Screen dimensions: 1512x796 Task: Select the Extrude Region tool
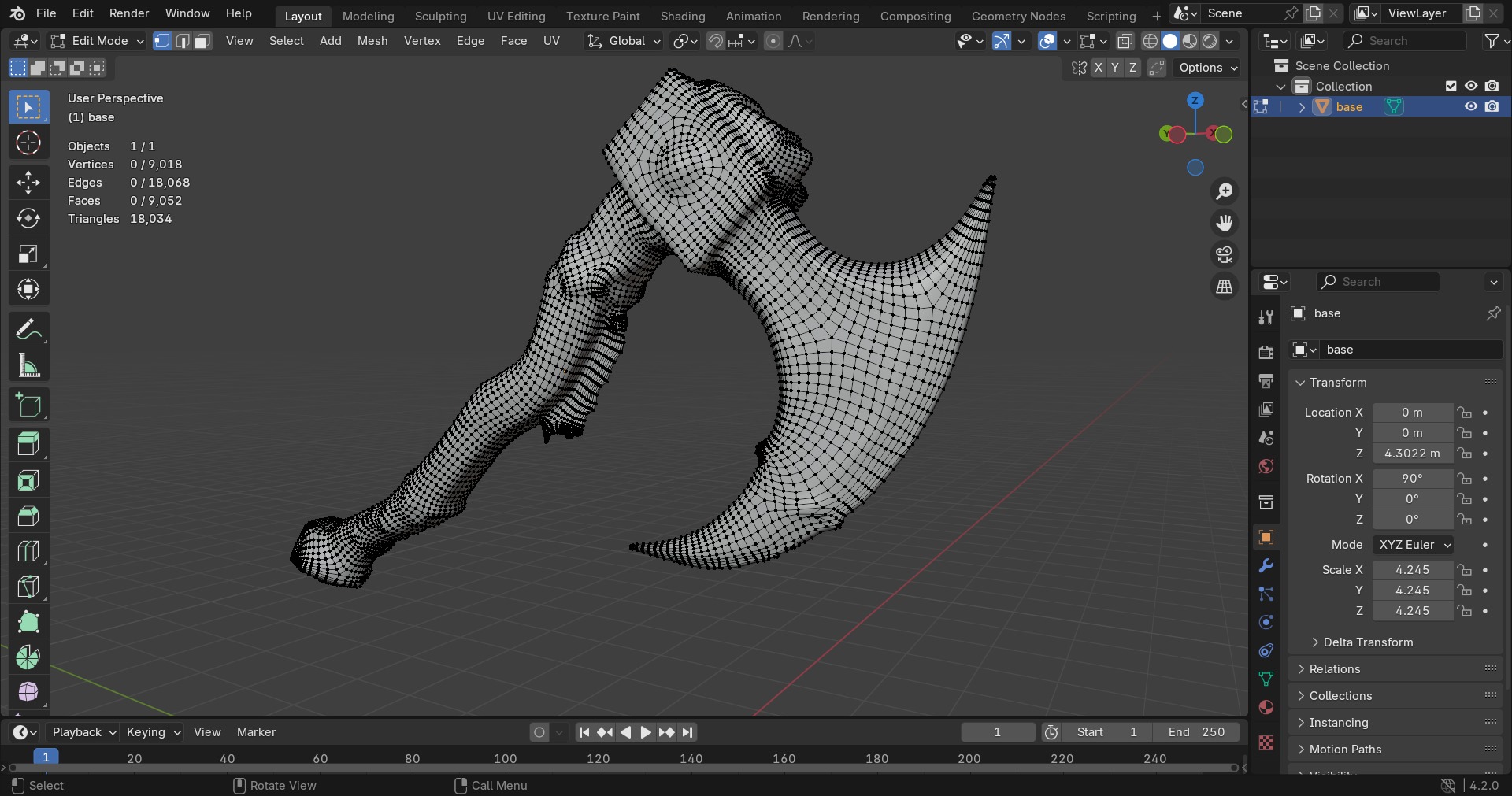(x=28, y=444)
